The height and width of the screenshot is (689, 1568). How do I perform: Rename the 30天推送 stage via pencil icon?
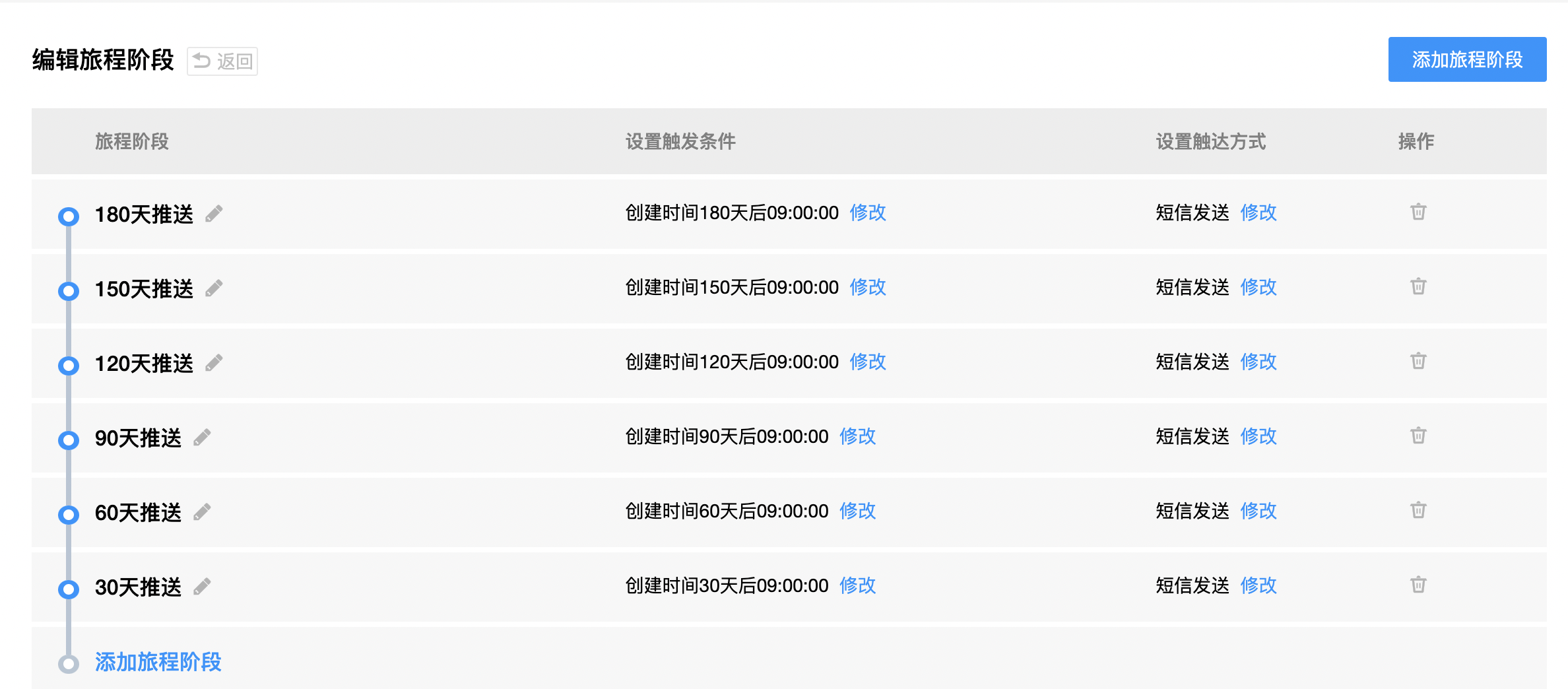(x=202, y=587)
